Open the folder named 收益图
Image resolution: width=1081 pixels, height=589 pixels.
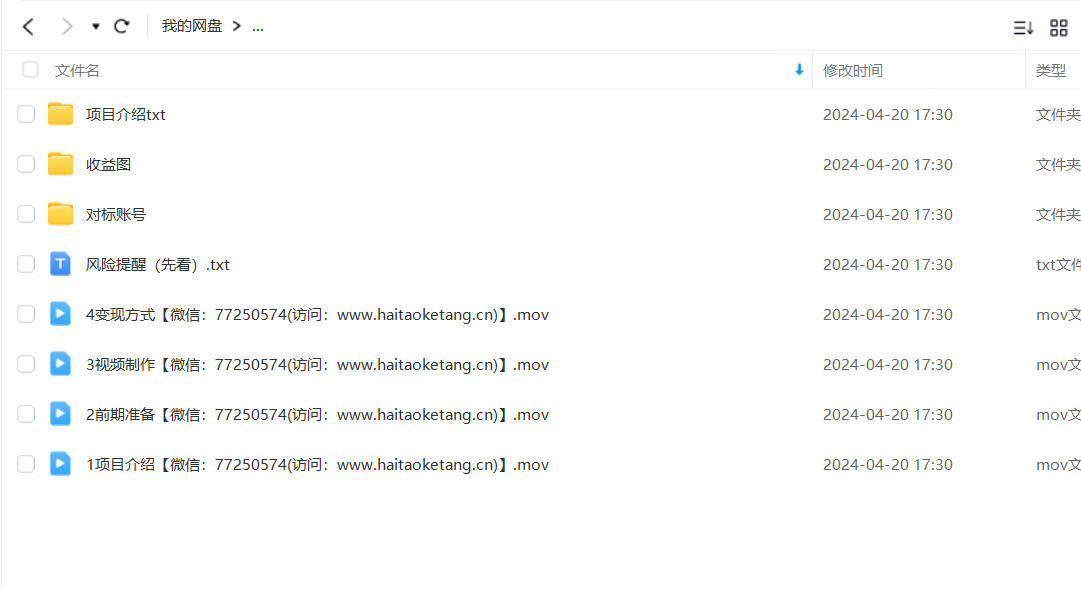[x=108, y=165]
